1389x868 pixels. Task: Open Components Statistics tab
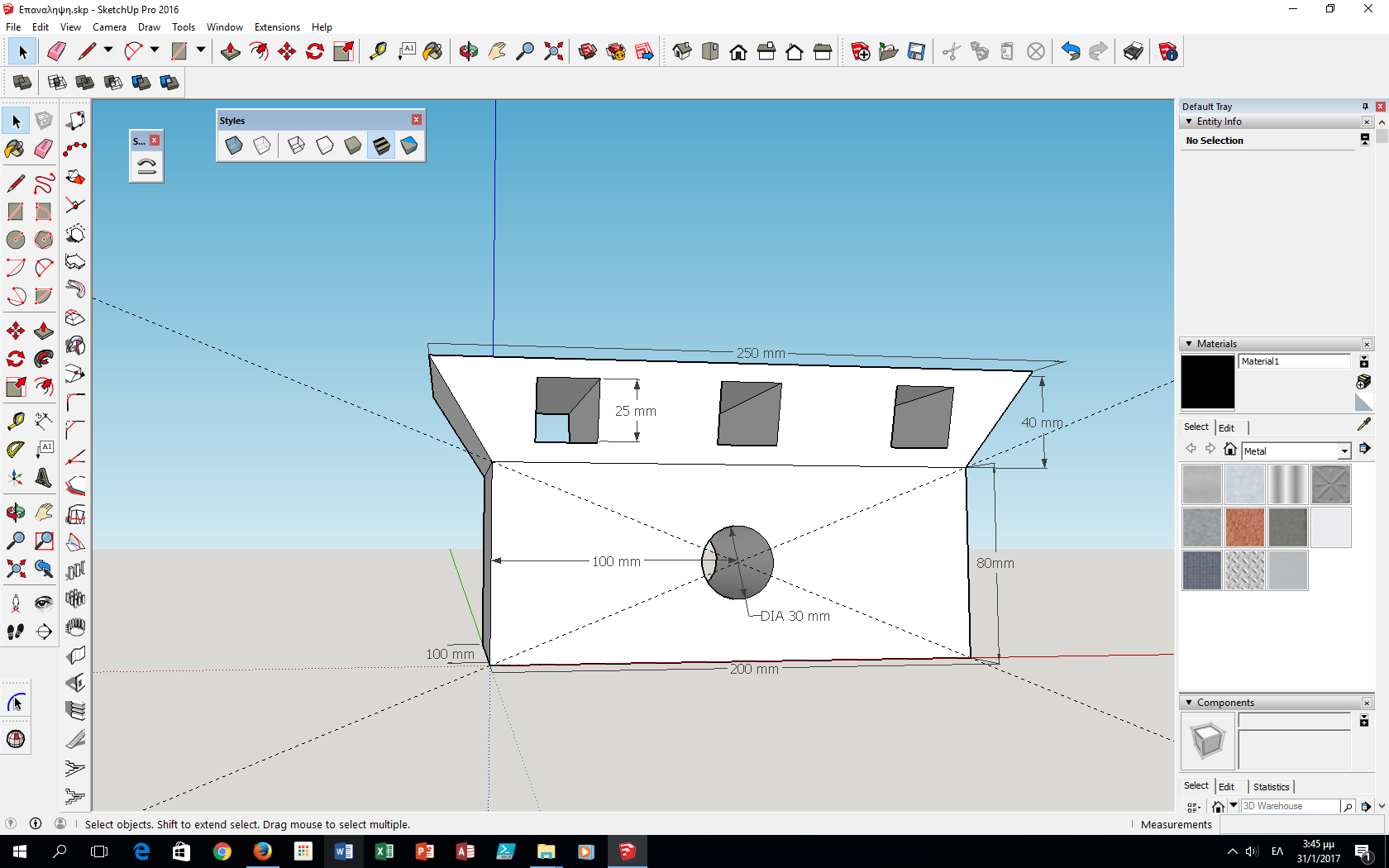coord(1271,787)
